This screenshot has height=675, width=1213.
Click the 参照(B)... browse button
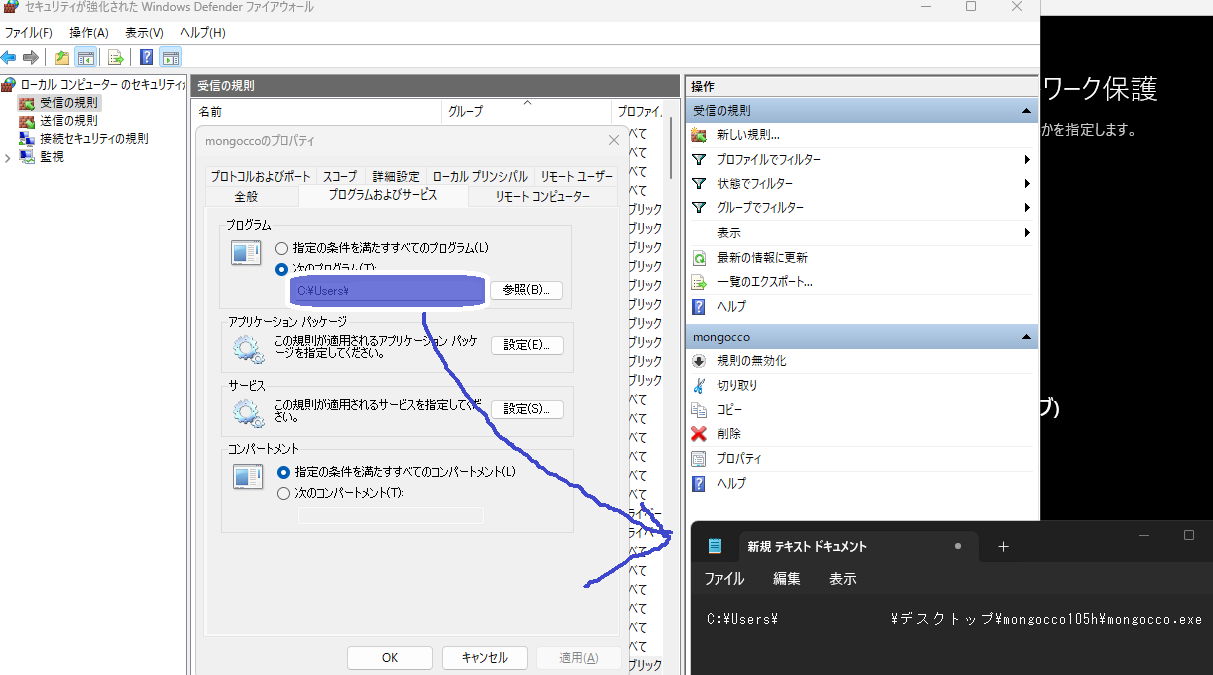point(526,290)
